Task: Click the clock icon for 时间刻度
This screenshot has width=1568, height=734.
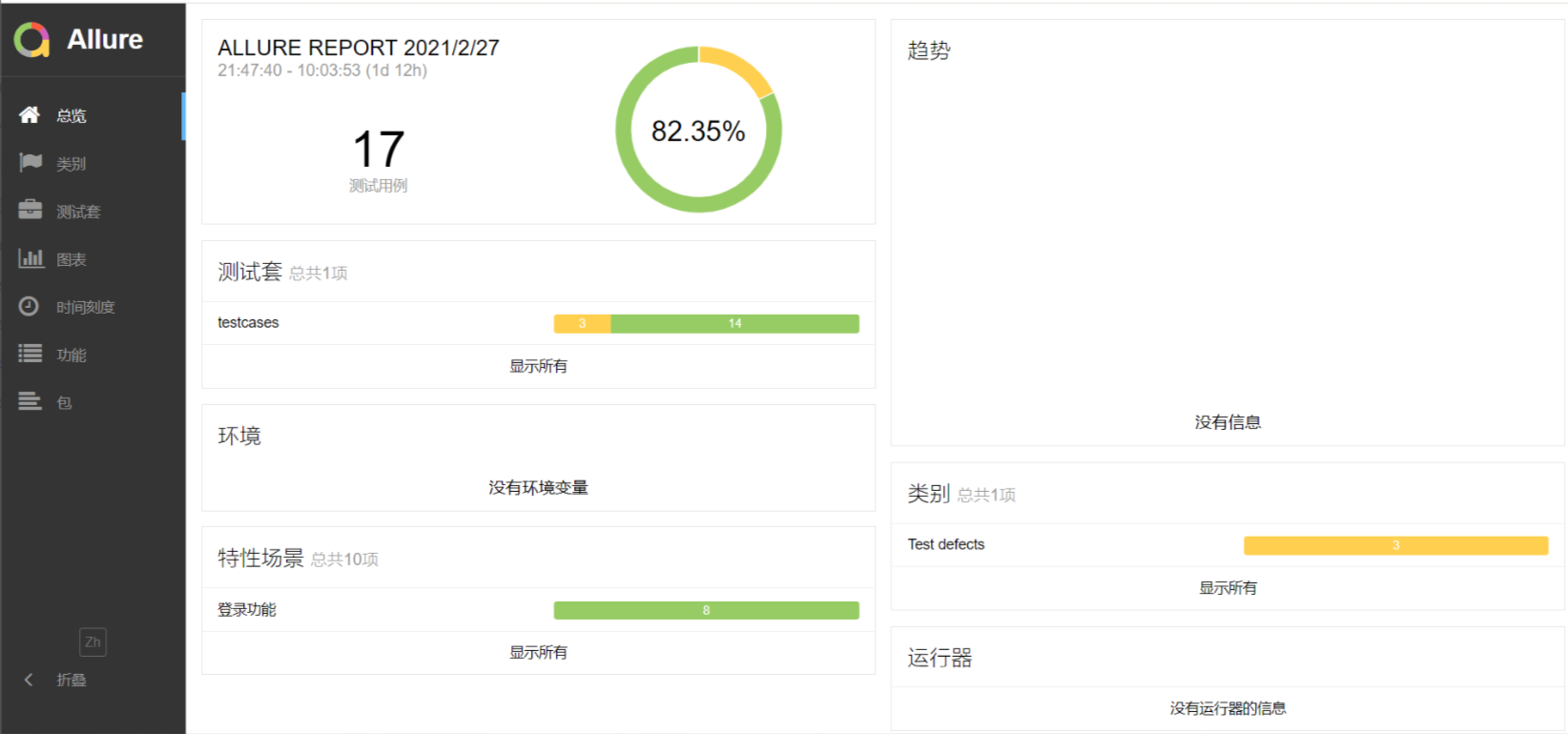Action: point(30,306)
